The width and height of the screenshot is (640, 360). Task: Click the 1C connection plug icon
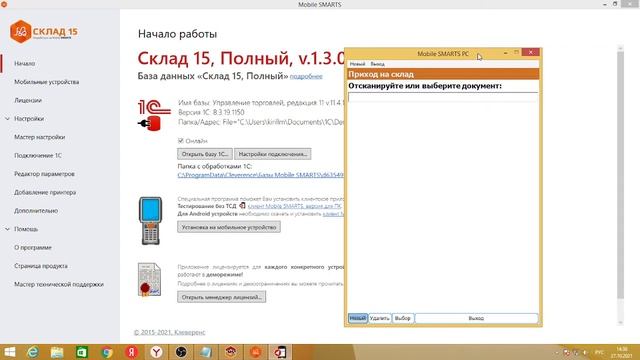[x=150, y=123]
